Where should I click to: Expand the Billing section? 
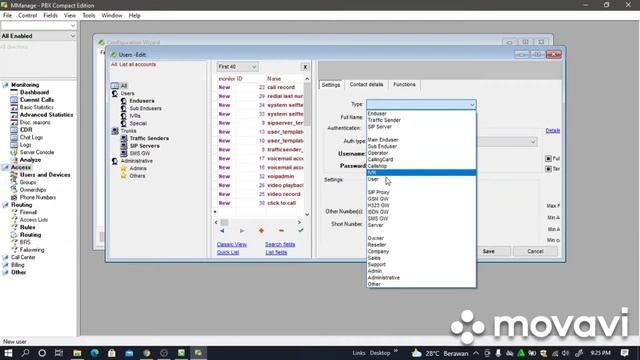[5, 265]
